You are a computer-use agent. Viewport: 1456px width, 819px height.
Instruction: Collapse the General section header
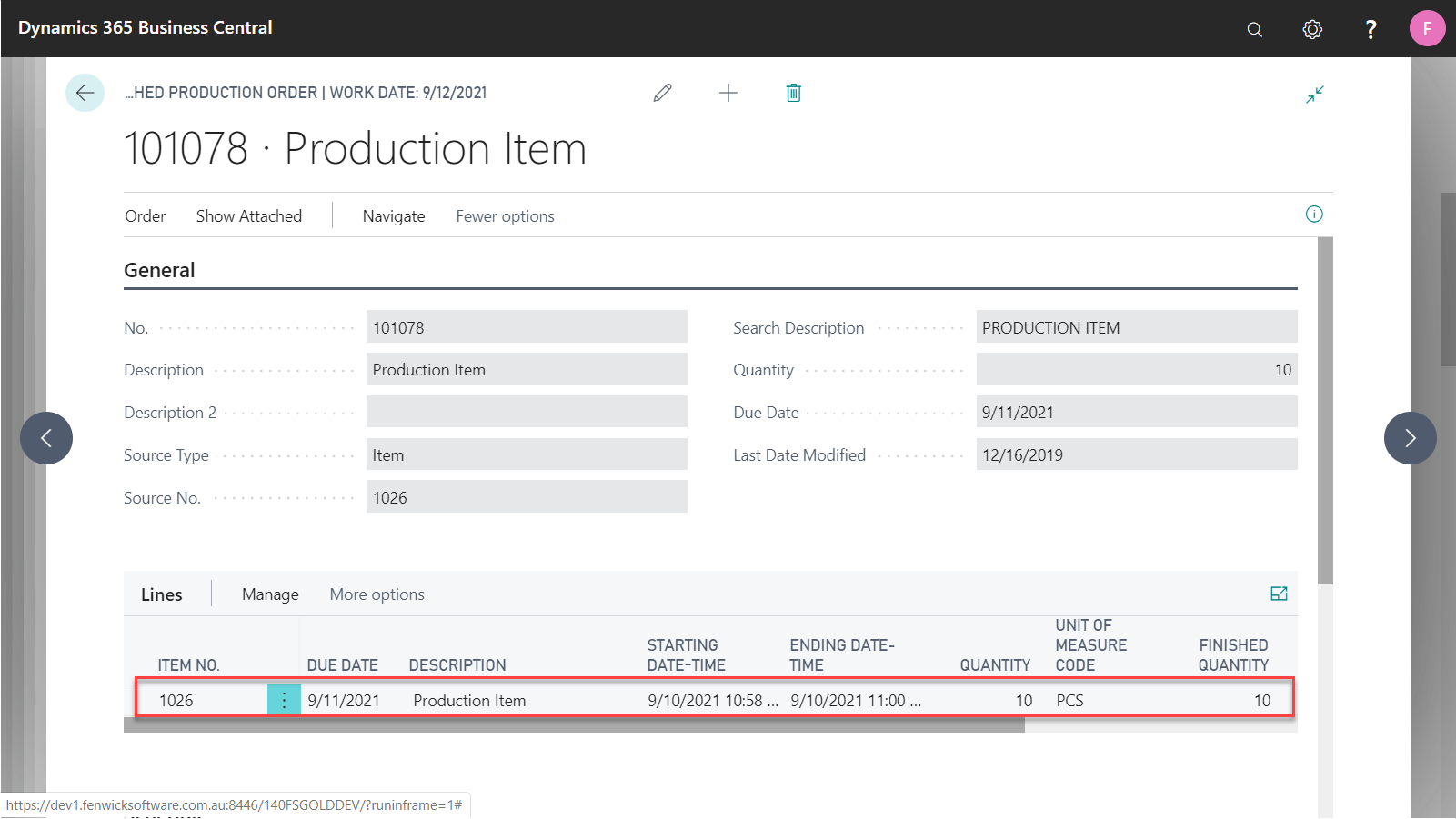coord(159,270)
